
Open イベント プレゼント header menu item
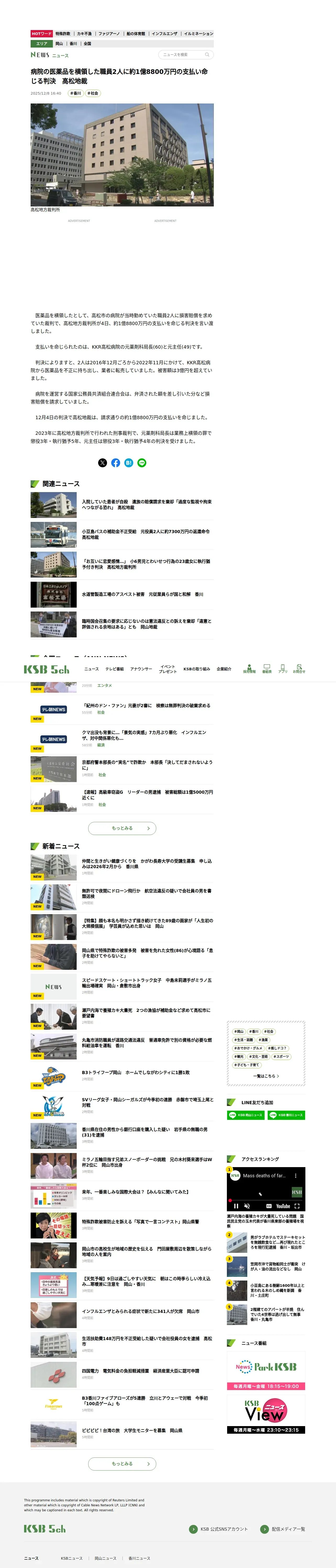[168, 669]
